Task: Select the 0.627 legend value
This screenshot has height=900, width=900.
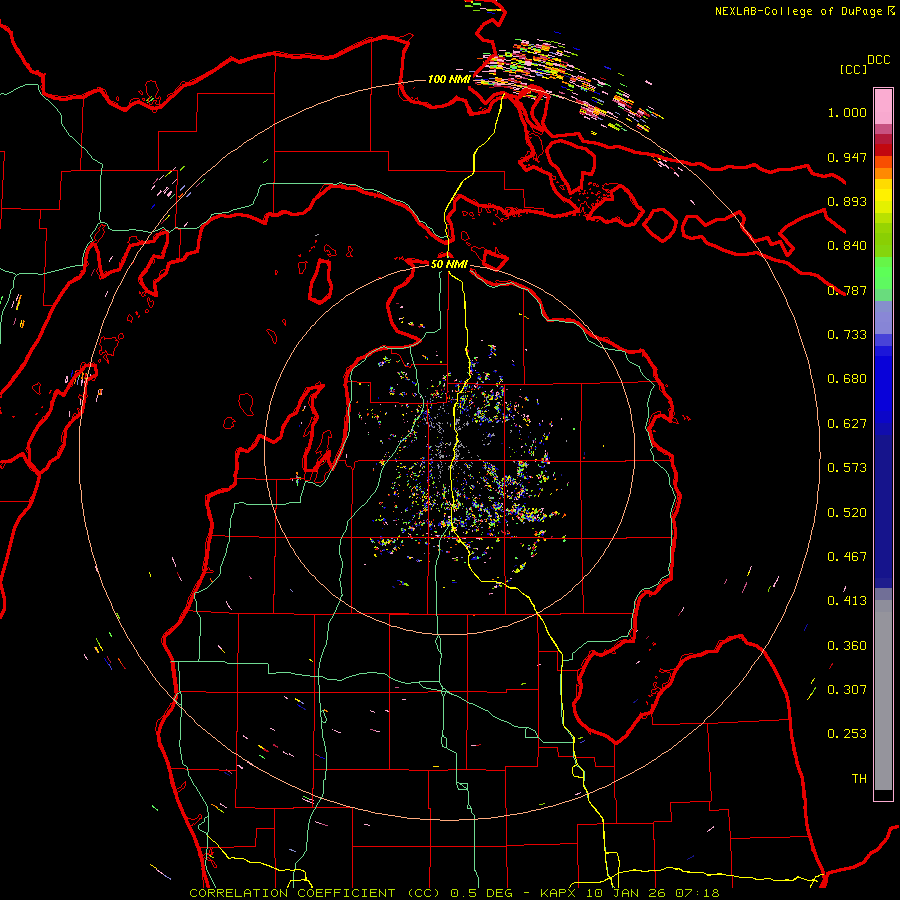Action: click(x=847, y=424)
